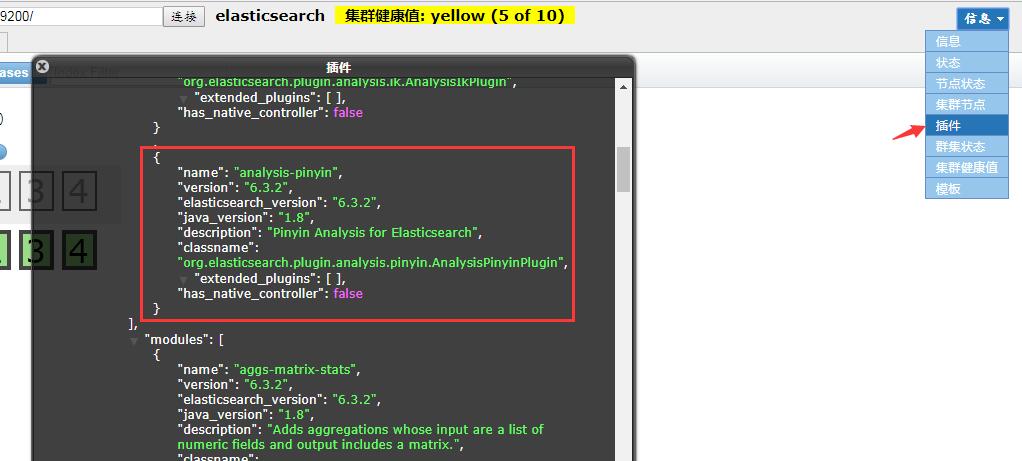Open the 集群节点 menu item
Screen dimensions: 1022x461
pyautogui.click(x=967, y=104)
